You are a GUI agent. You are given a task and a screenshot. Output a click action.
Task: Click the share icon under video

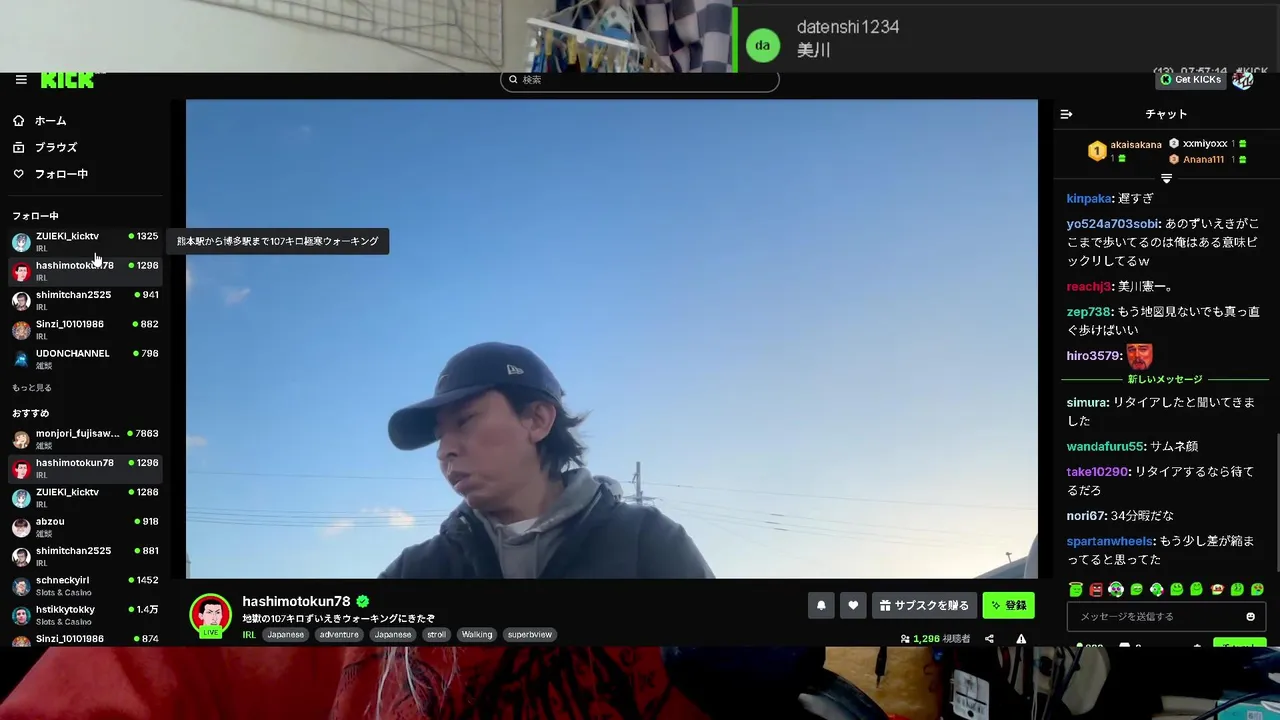pos(989,638)
